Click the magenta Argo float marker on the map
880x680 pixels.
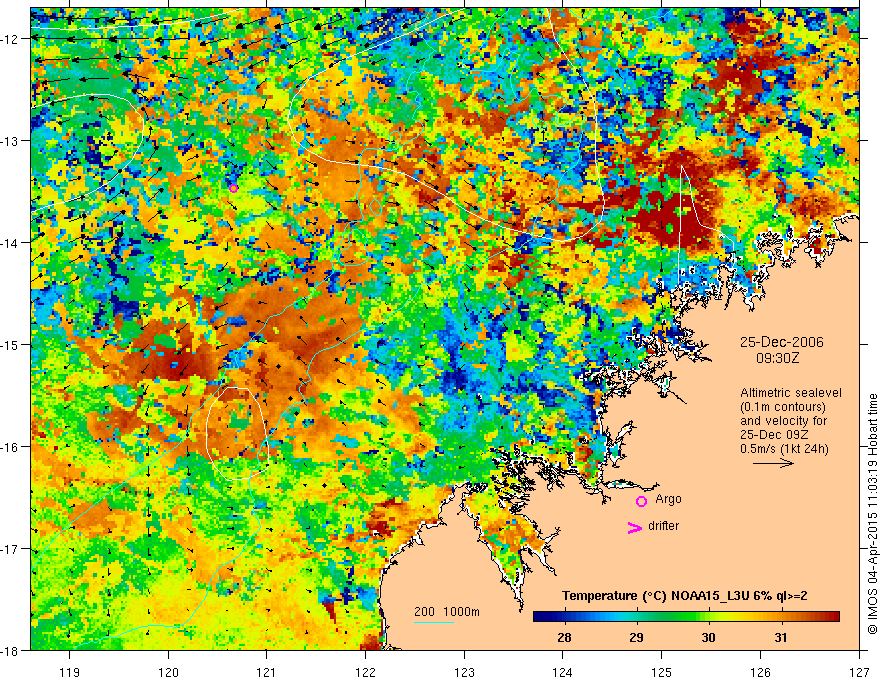click(x=233, y=189)
